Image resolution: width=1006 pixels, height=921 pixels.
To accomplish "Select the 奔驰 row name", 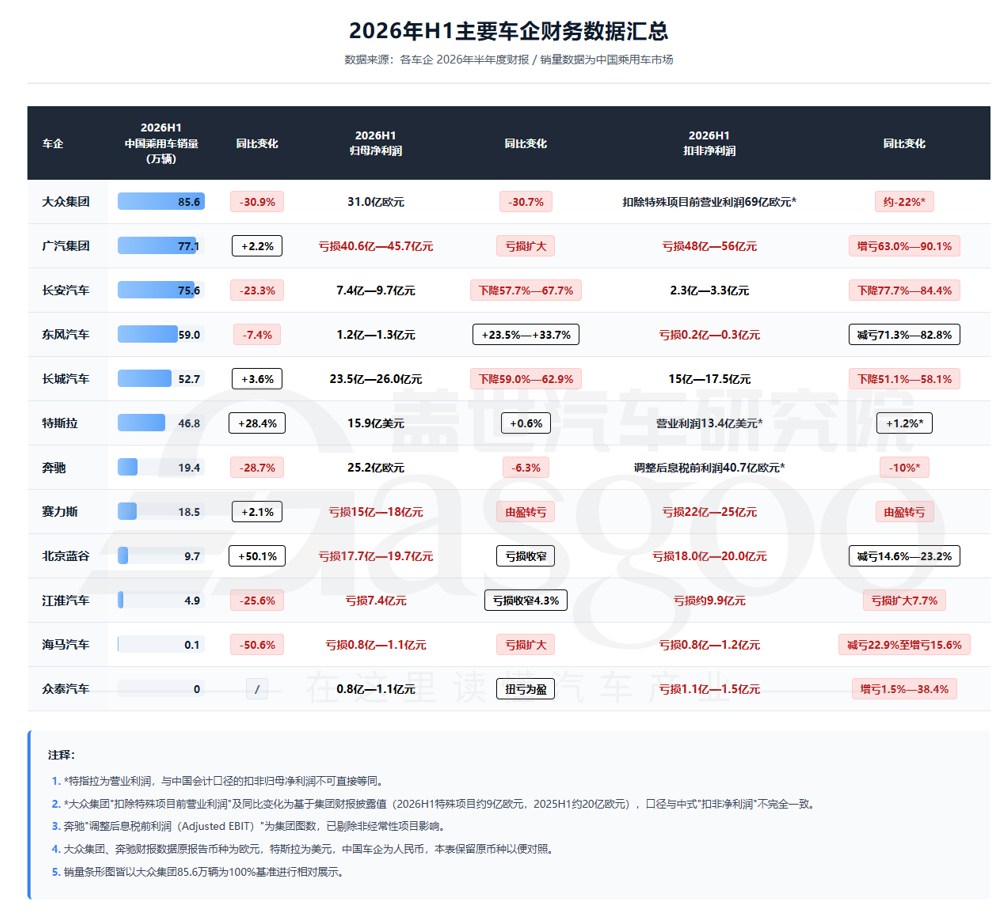I will [54, 468].
